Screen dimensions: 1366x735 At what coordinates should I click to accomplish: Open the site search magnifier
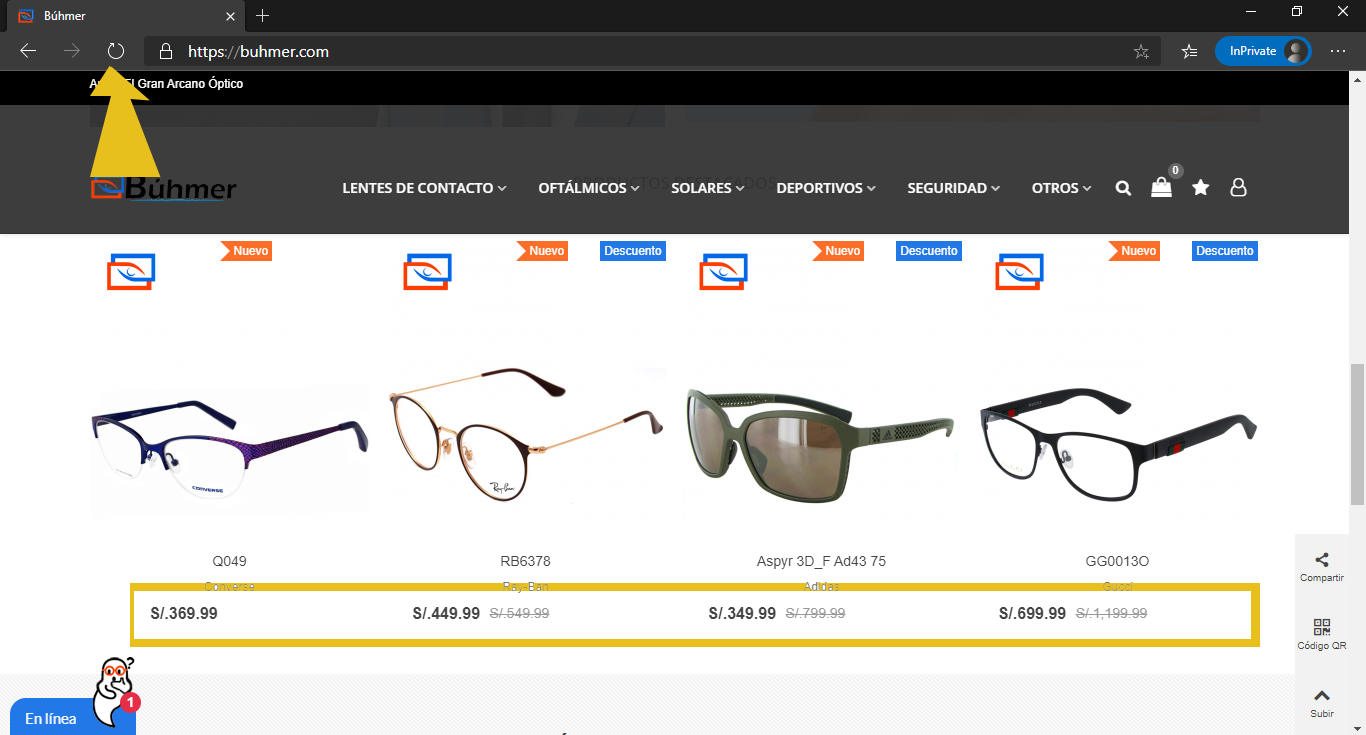tap(1123, 188)
